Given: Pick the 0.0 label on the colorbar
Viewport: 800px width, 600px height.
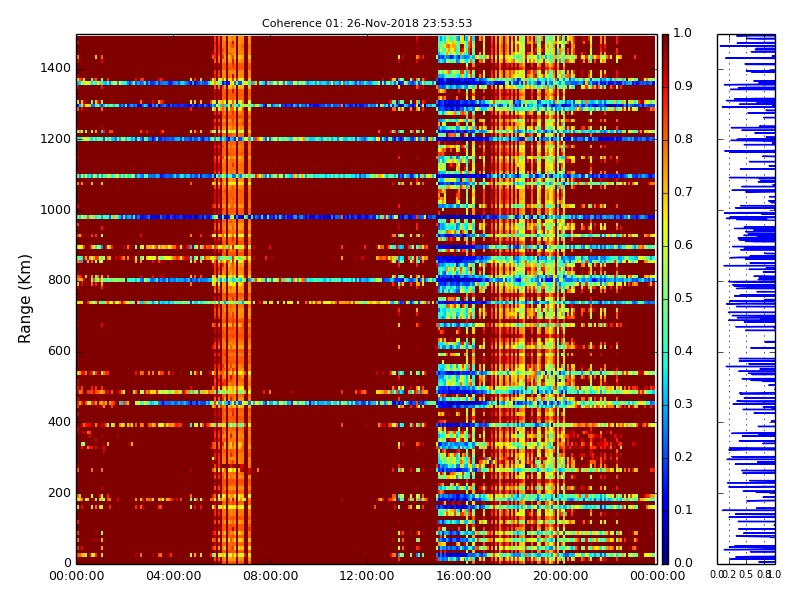Looking at the screenshot, I should pos(683,563).
